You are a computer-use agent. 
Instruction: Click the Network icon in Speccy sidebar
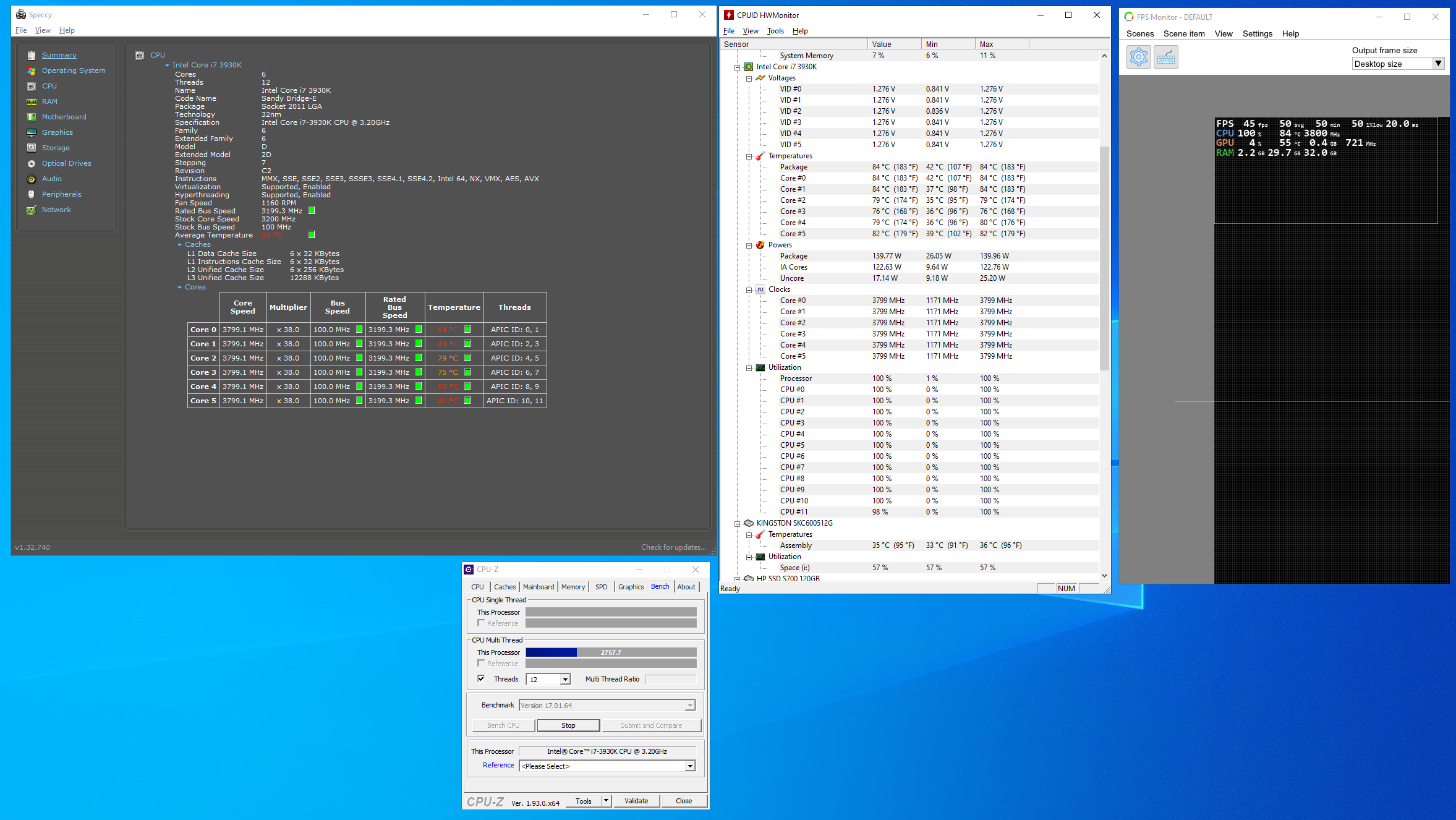point(32,210)
